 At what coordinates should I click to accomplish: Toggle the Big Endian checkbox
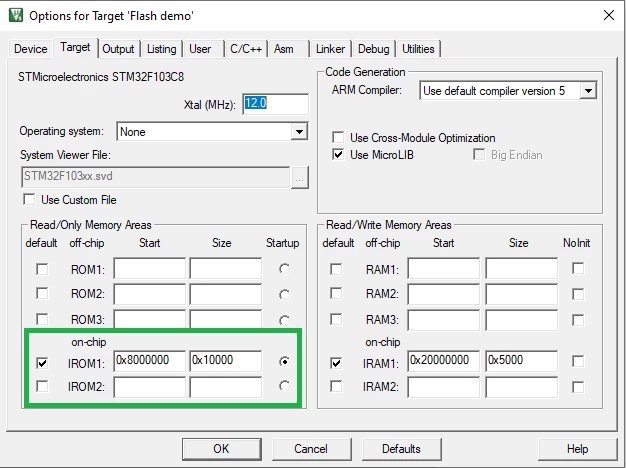point(479,155)
